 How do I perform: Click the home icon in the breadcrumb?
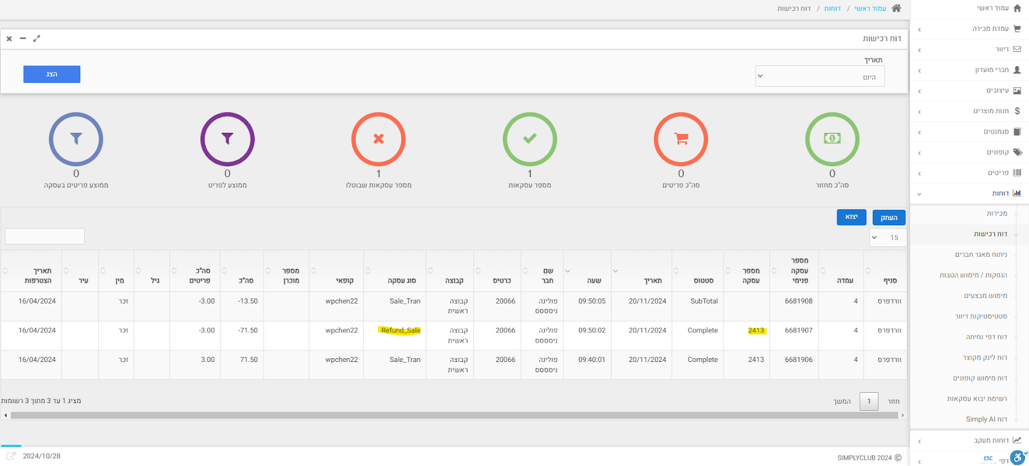pos(896,8)
